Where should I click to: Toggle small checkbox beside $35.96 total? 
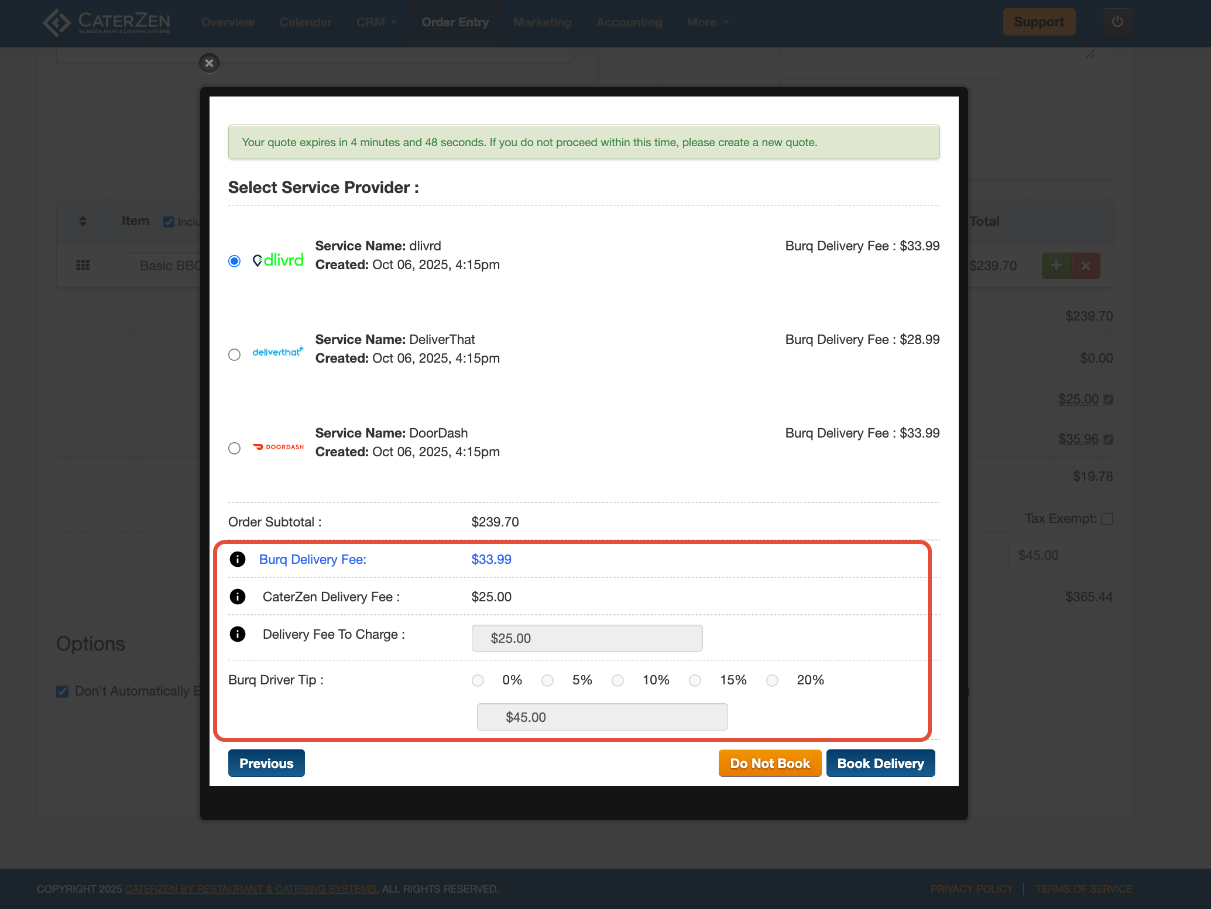click(x=1108, y=439)
